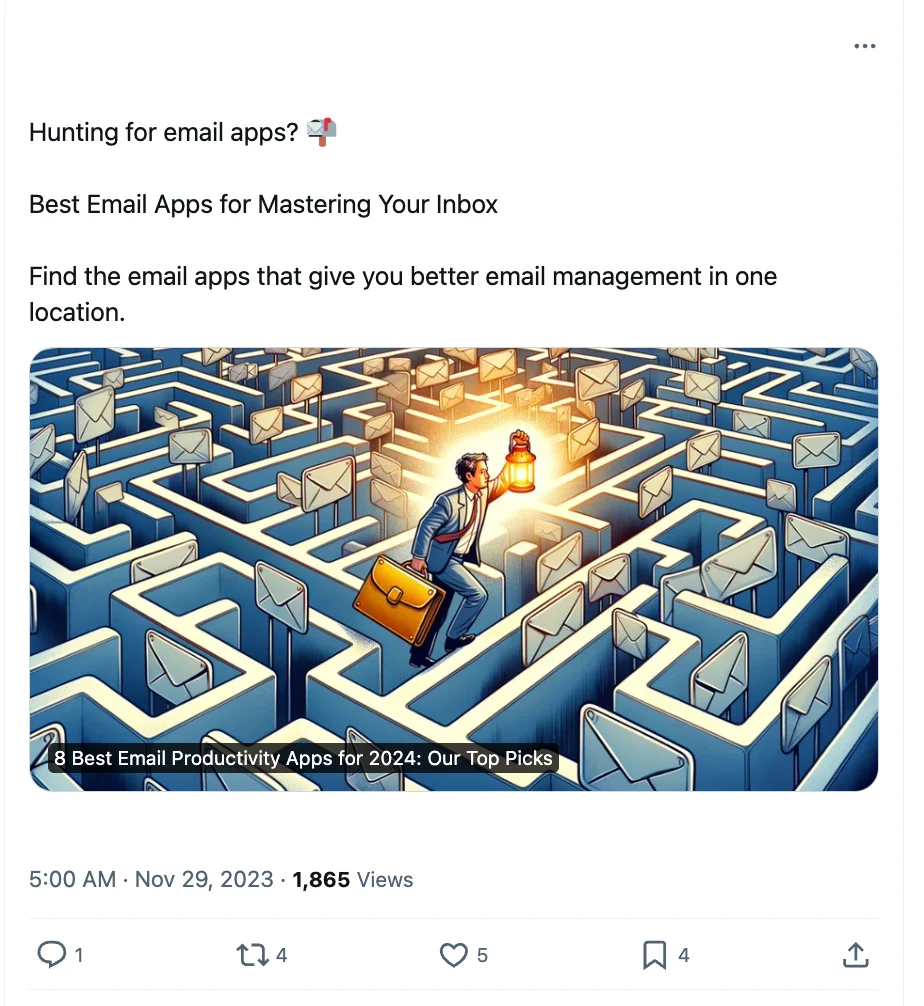
Task: Click the reply speech bubble icon
Action: [51, 955]
